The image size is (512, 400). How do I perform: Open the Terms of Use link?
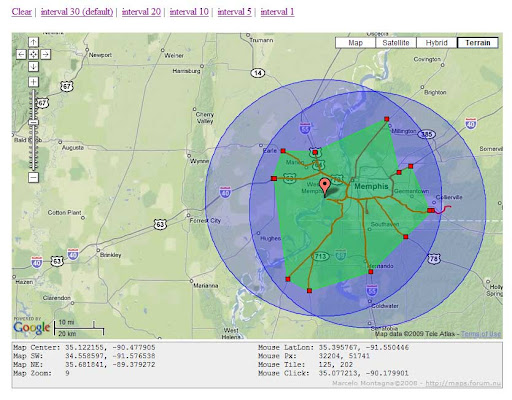click(481, 334)
